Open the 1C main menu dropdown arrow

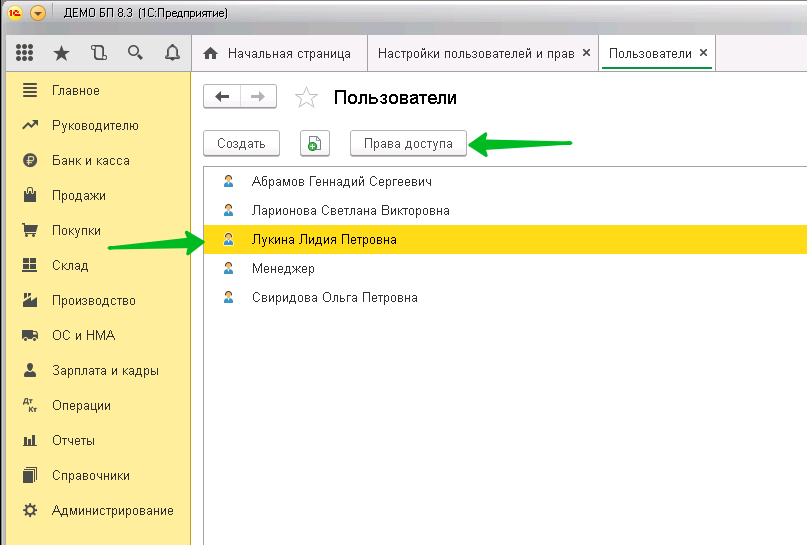tap(38, 14)
